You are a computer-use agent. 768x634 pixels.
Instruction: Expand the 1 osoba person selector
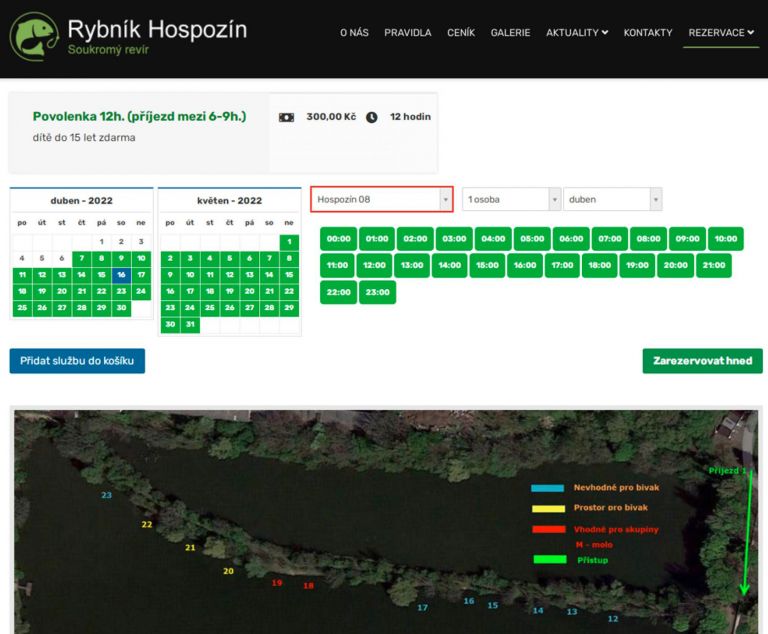(510, 199)
